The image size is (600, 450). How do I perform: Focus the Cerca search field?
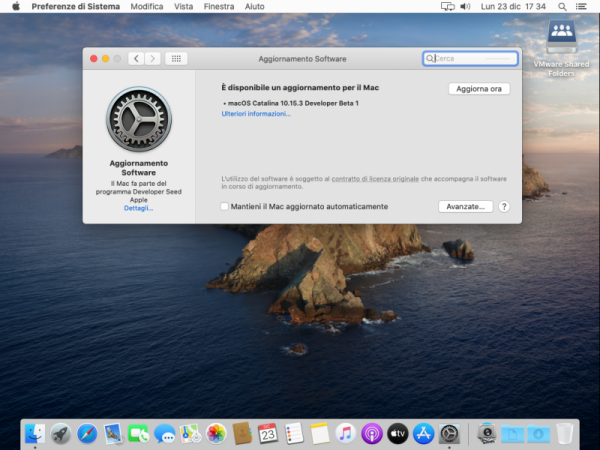pos(470,59)
